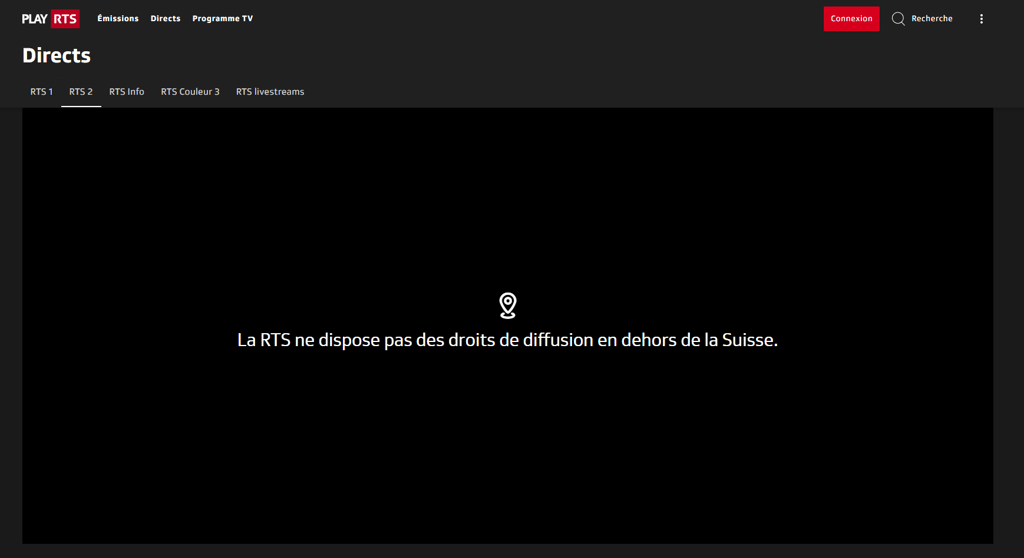Switch to the RTS Info tab
Screen dimensions: 1024x558
[x=127, y=91]
